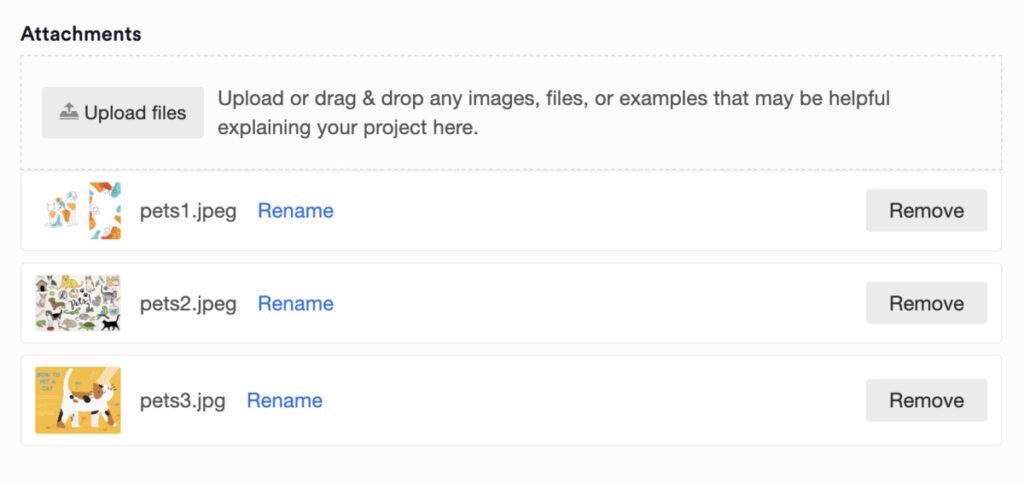This screenshot has height=484, width=1024.
Task: Remove pets3.jpg from attachments
Action: [x=926, y=401]
